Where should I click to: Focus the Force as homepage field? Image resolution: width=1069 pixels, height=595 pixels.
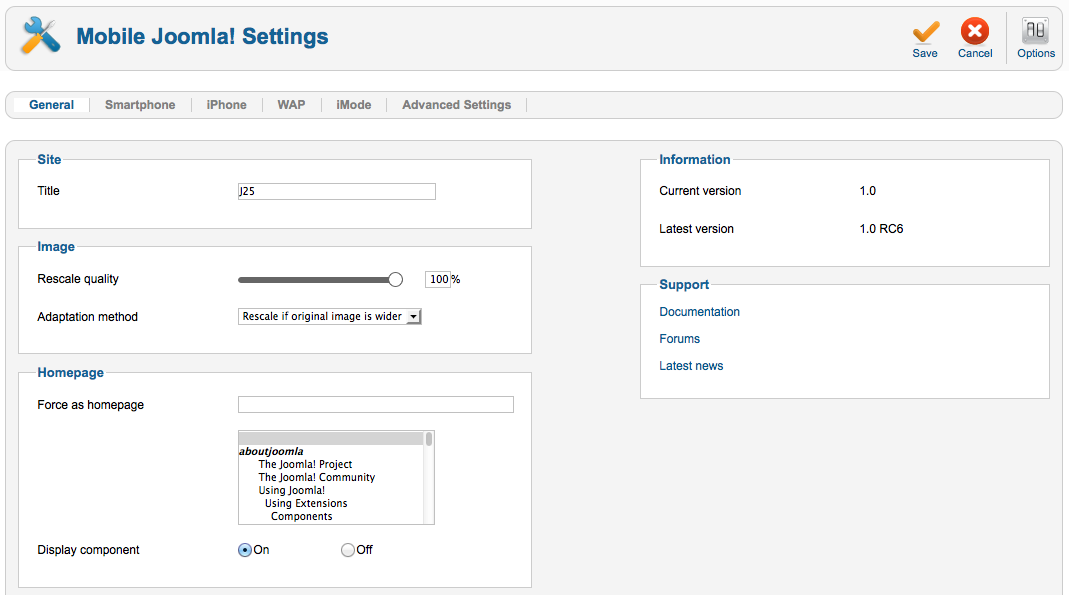(x=376, y=404)
